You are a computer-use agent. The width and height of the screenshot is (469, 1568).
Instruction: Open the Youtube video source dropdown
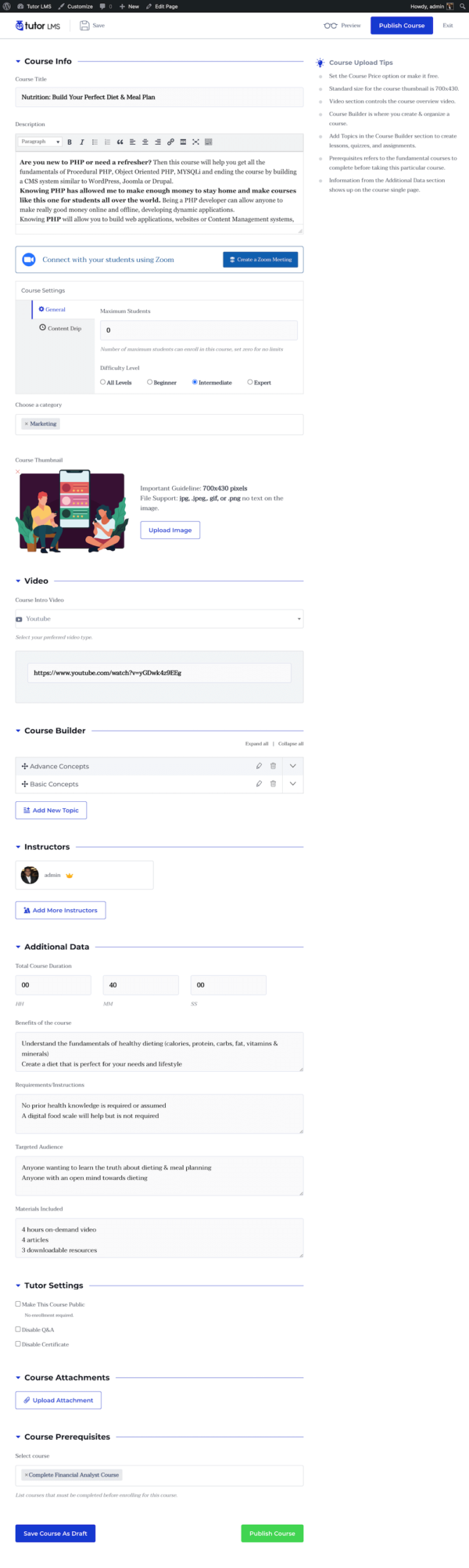click(159, 619)
